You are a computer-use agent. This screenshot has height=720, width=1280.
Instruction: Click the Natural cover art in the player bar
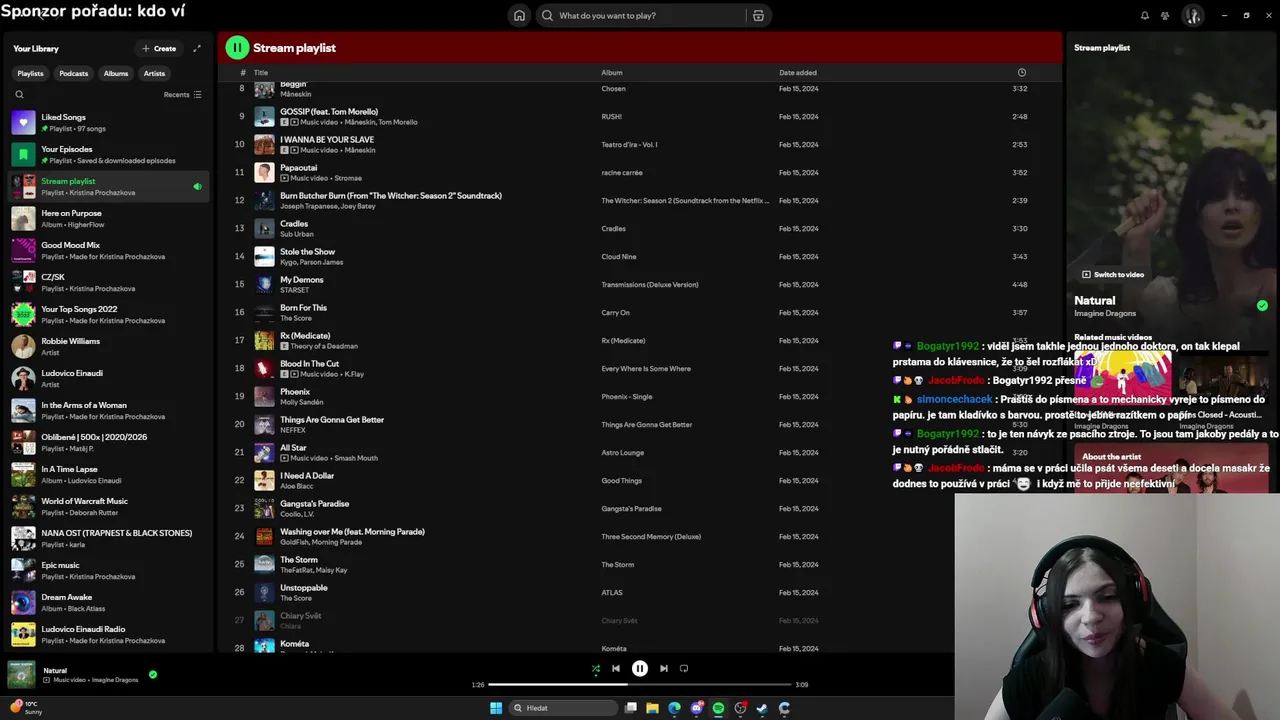(21, 674)
